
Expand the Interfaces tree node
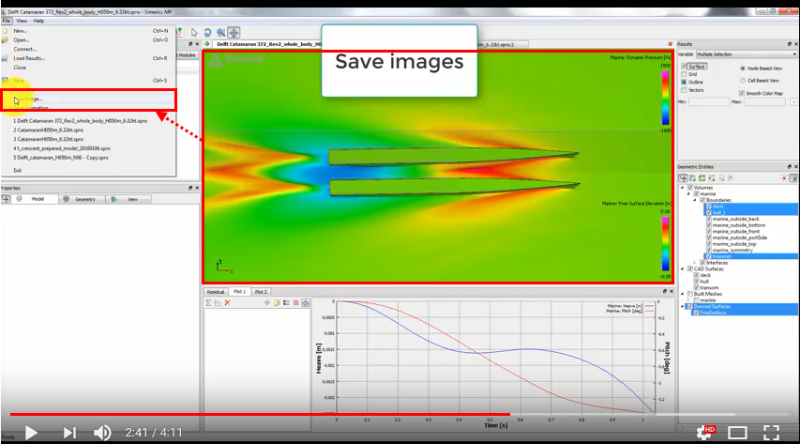tap(695, 262)
